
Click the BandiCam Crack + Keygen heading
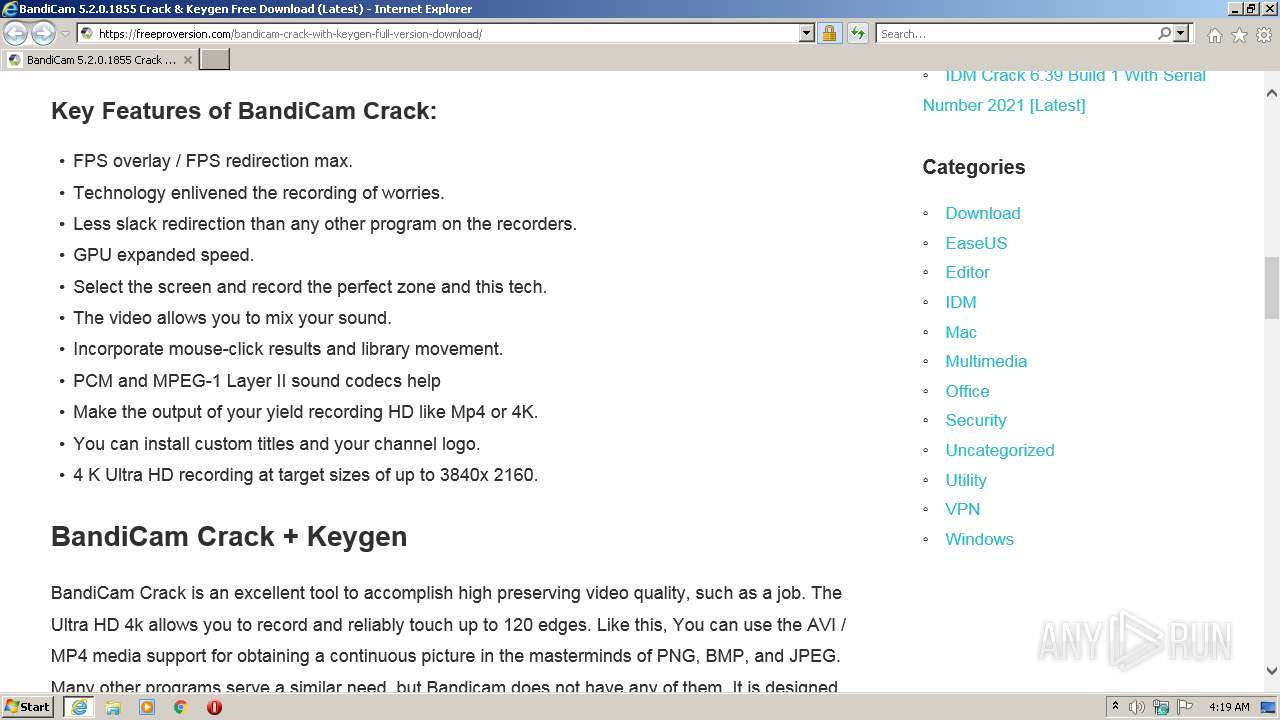pos(229,537)
